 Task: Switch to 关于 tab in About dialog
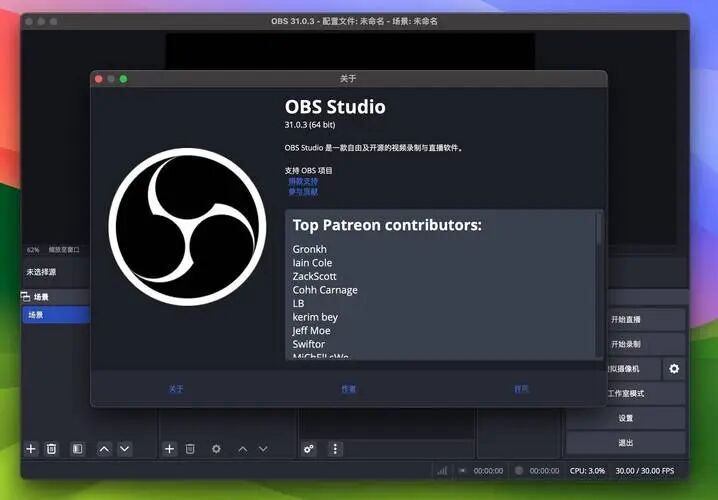click(x=176, y=389)
